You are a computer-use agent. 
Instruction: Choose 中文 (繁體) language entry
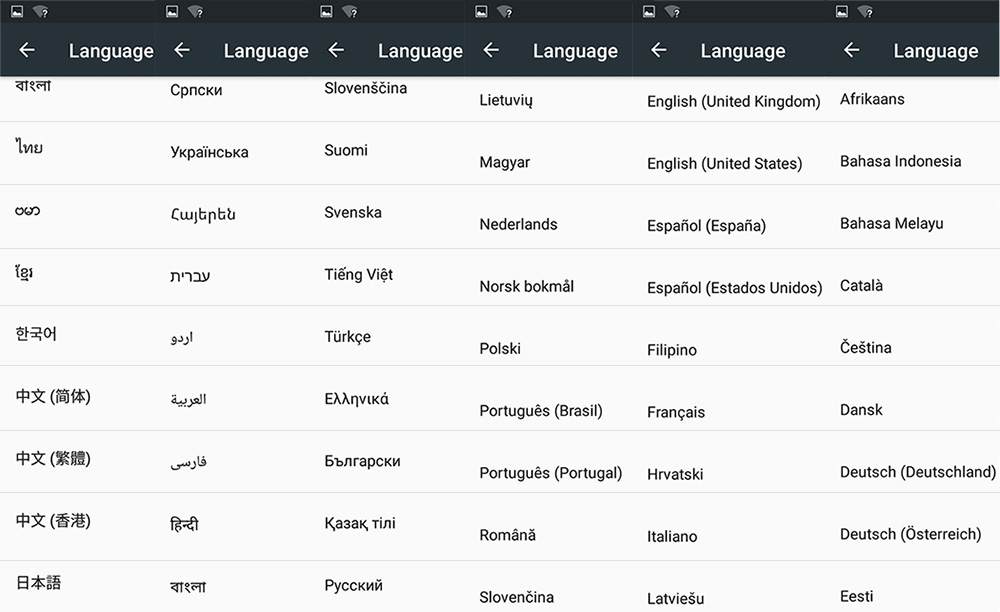[x=53, y=459]
